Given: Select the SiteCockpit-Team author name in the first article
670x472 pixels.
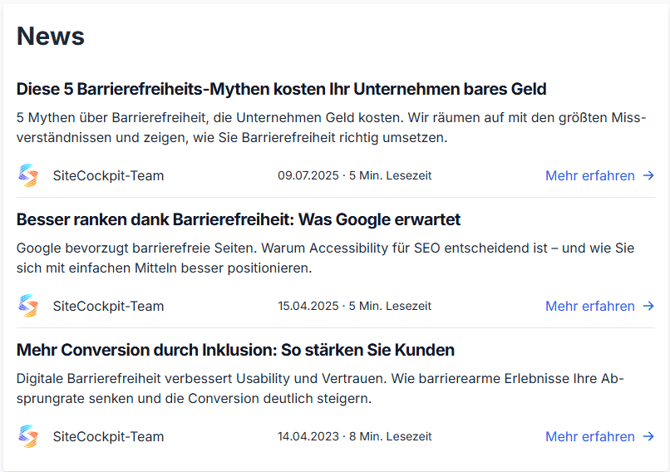Looking at the screenshot, I should (x=108, y=176).
